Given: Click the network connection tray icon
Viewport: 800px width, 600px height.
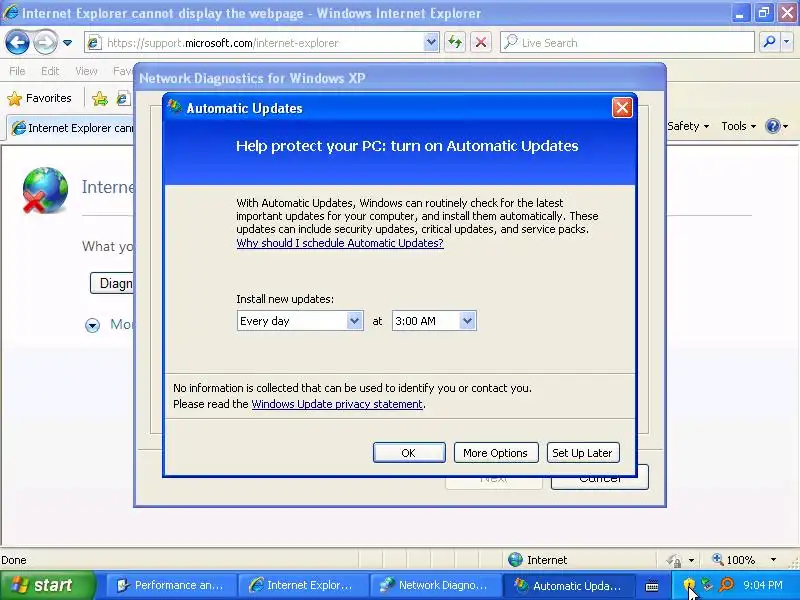Looking at the screenshot, I should pos(707,584).
